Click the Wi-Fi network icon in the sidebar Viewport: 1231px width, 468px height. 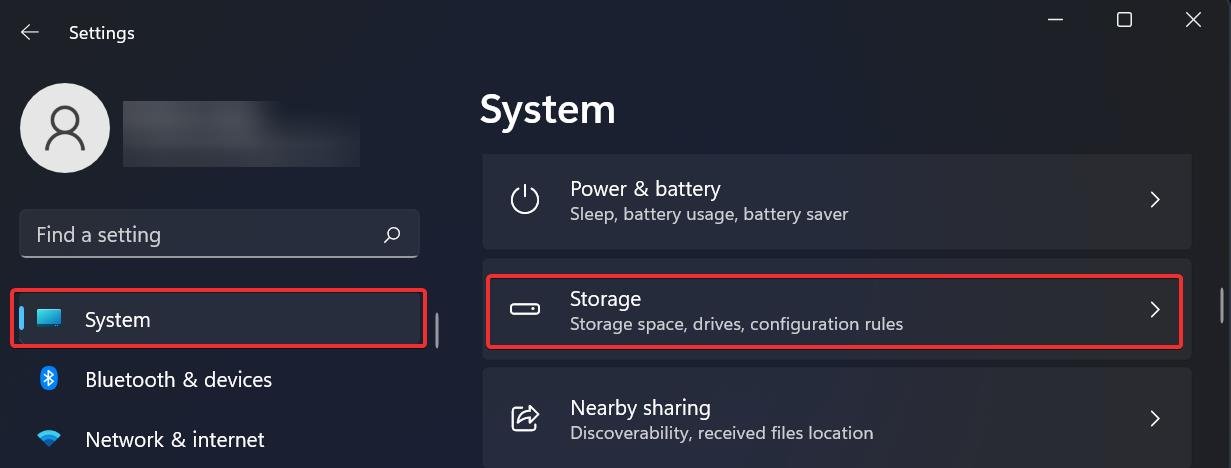point(48,439)
